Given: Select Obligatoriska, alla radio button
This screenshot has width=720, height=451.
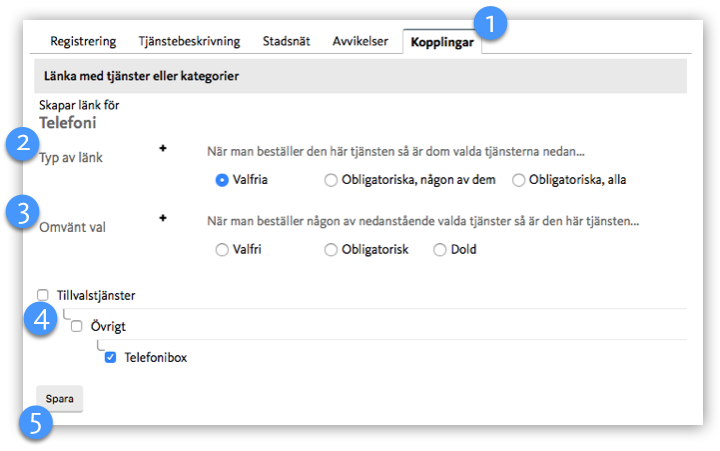Looking at the screenshot, I should pyautogui.click(x=518, y=181).
